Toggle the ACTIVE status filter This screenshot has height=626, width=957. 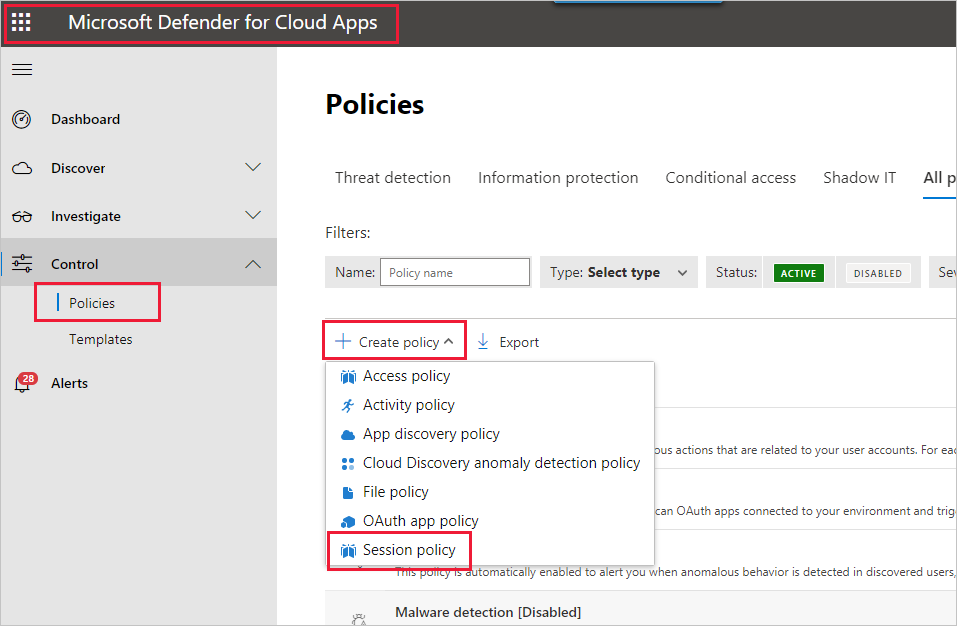click(798, 273)
